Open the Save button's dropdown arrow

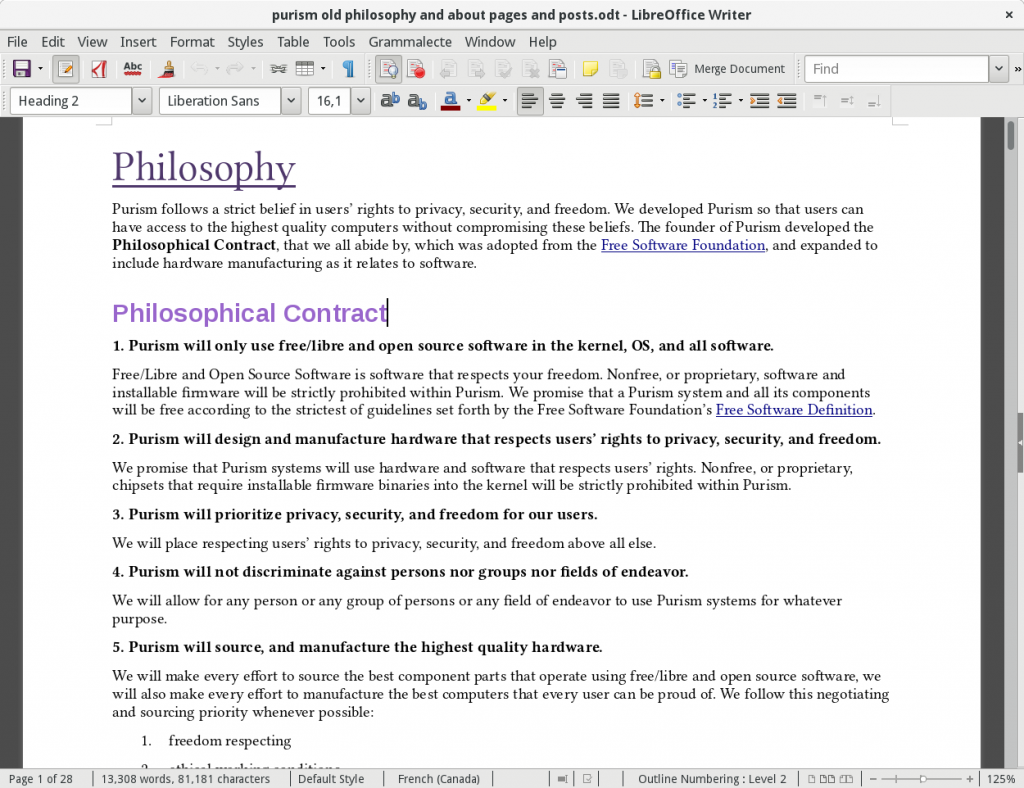point(40,69)
